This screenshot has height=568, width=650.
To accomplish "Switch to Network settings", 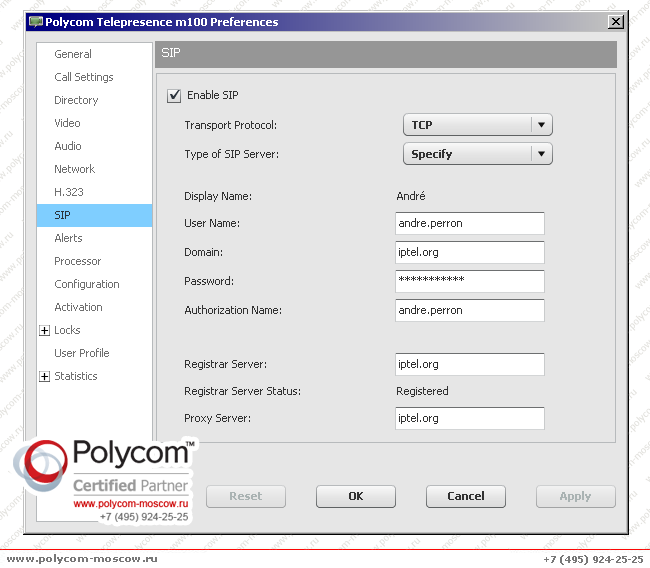I will click(75, 169).
